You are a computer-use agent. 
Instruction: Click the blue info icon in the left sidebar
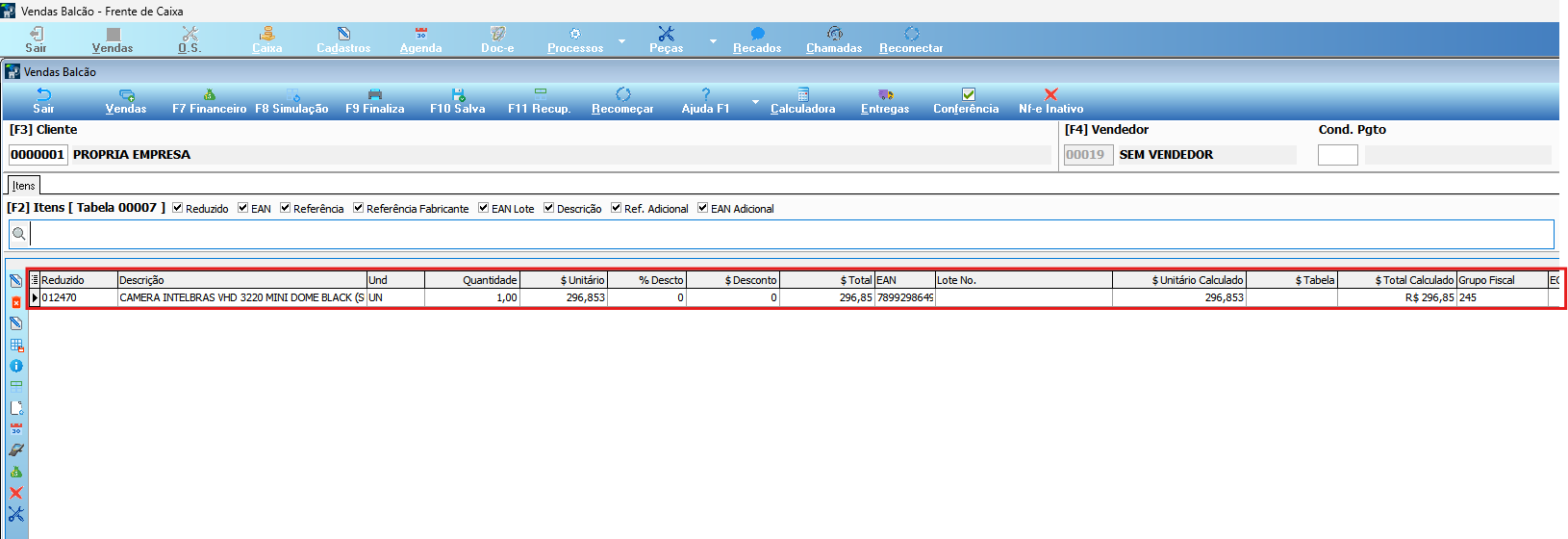tap(15, 366)
